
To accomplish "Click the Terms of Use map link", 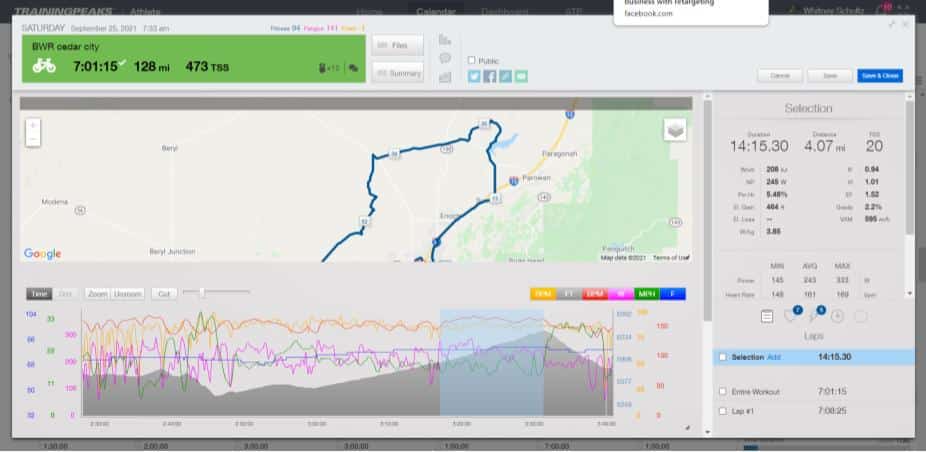I will tap(670, 258).
